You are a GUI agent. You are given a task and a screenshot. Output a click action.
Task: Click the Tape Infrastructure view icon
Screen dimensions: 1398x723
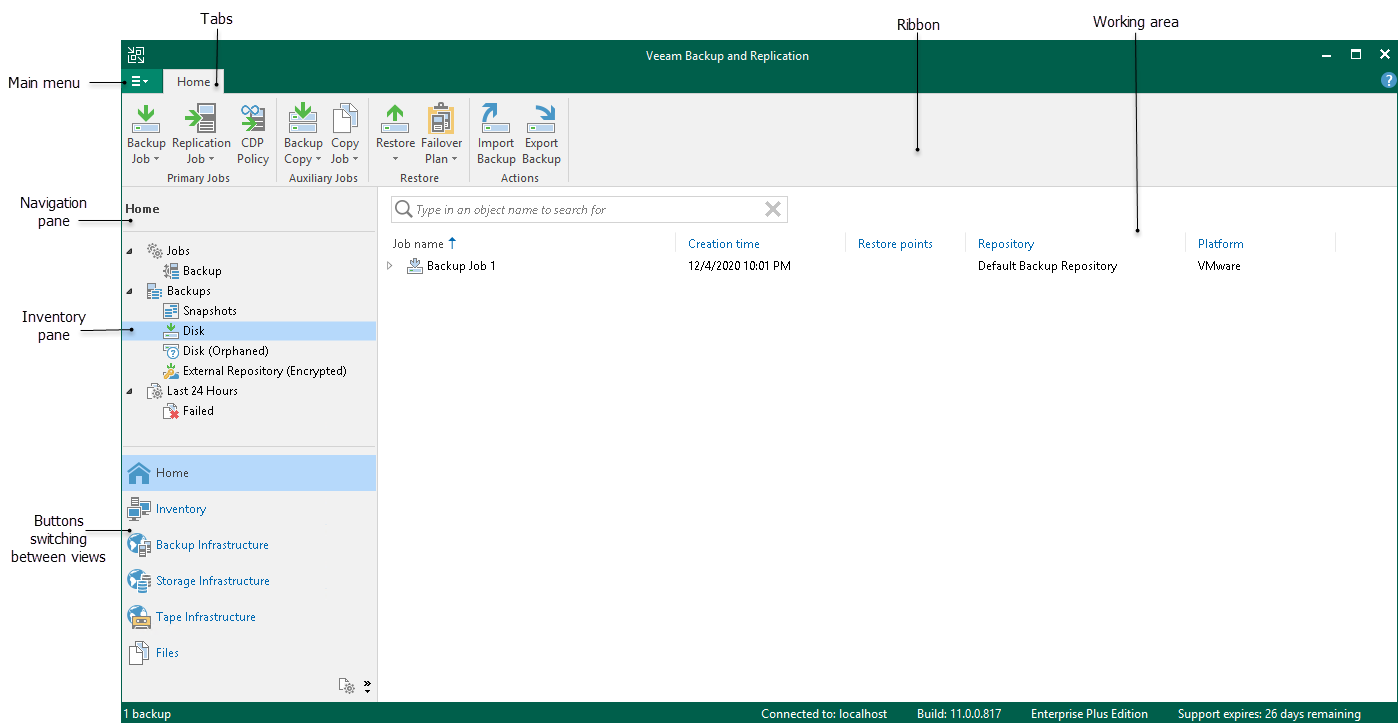coord(139,617)
